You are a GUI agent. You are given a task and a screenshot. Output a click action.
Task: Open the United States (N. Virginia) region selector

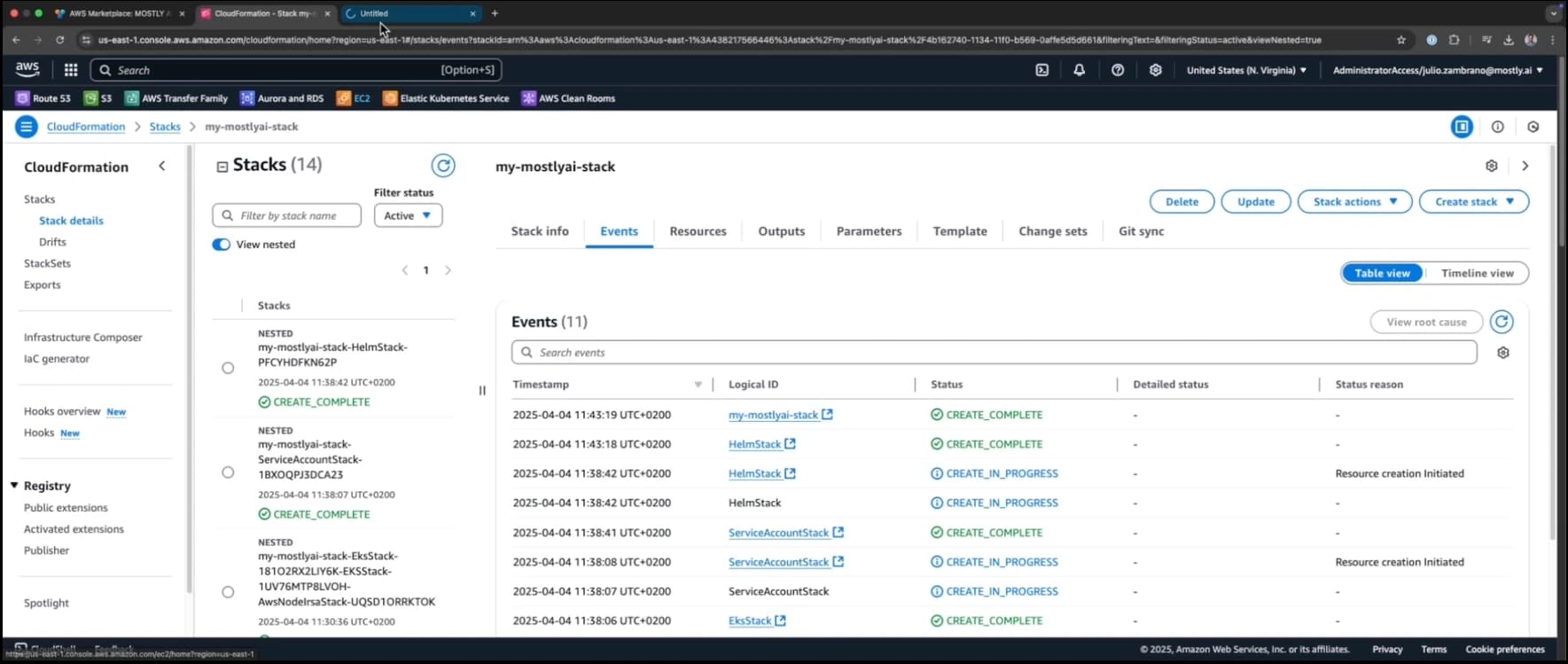(1246, 70)
